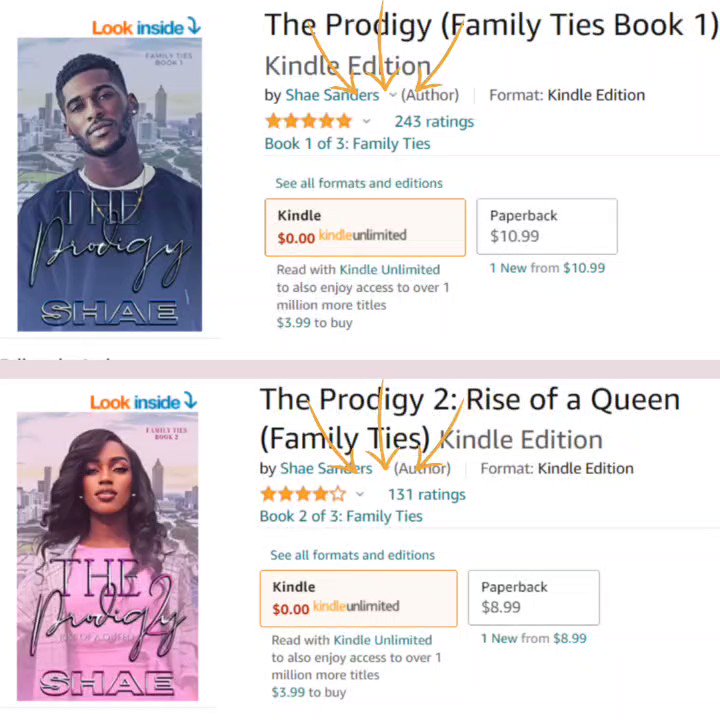Select Kindle $0.00 format for Book 1
Viewport: 720px width, 720px height.
point(366,227)
